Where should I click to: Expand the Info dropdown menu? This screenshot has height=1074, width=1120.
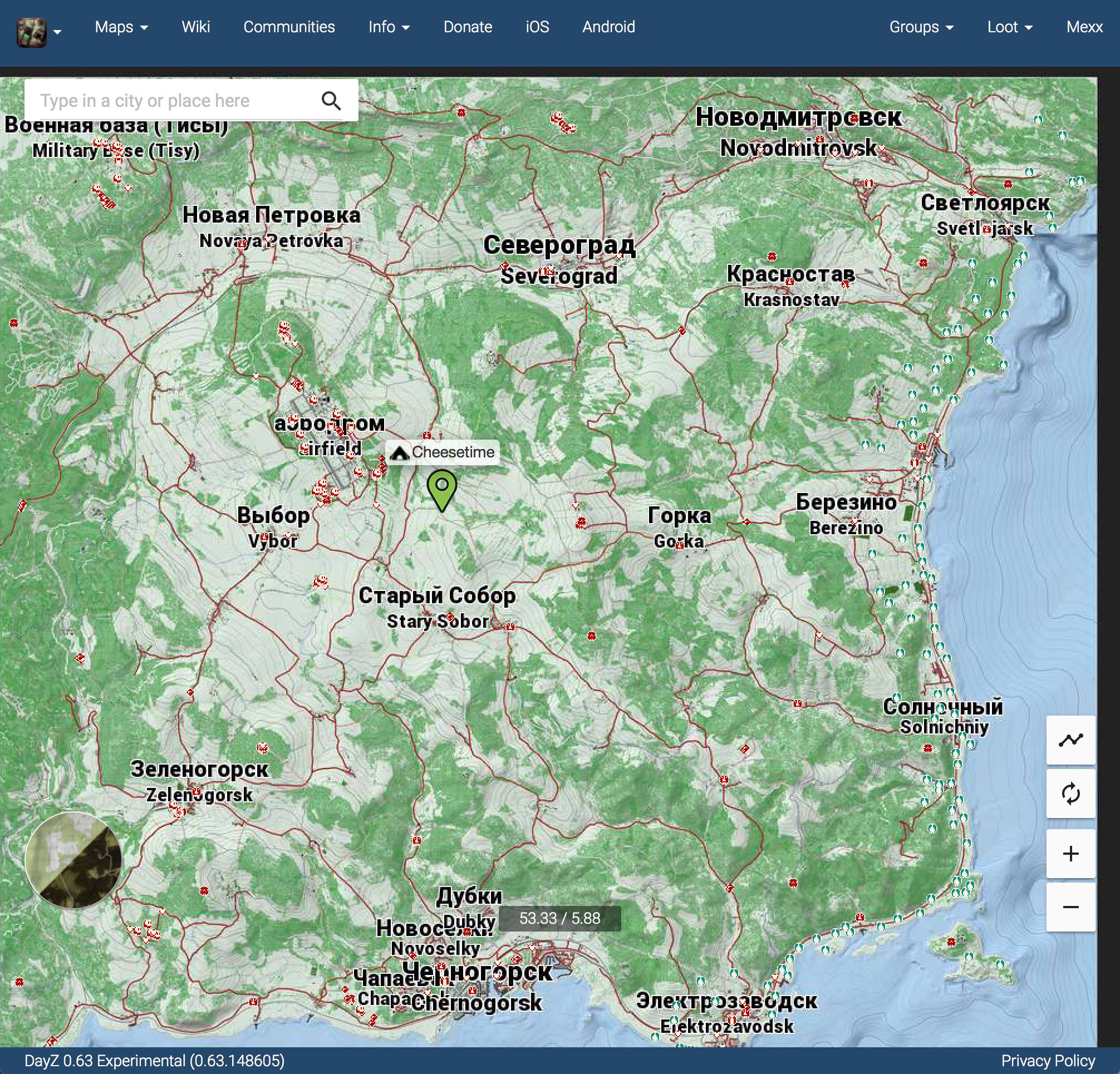point(389,27)
